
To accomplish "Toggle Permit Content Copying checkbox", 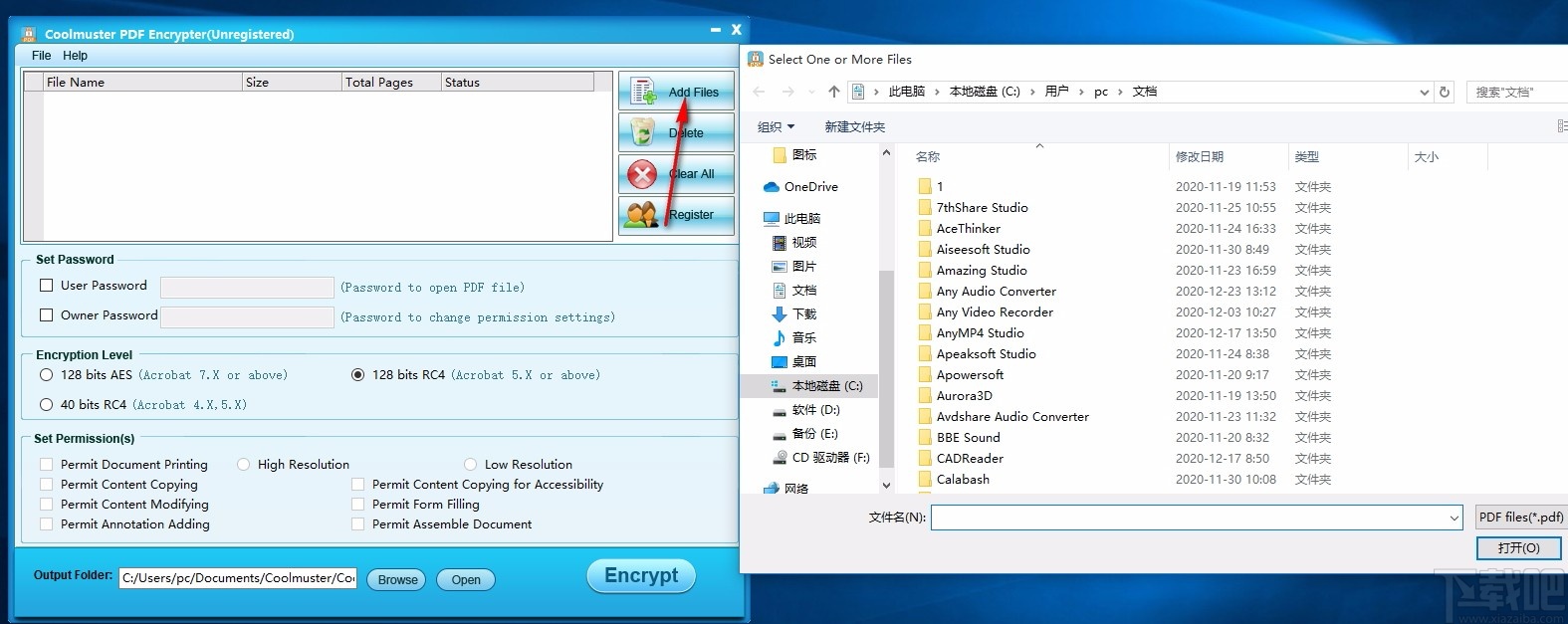I will point(46,485).
